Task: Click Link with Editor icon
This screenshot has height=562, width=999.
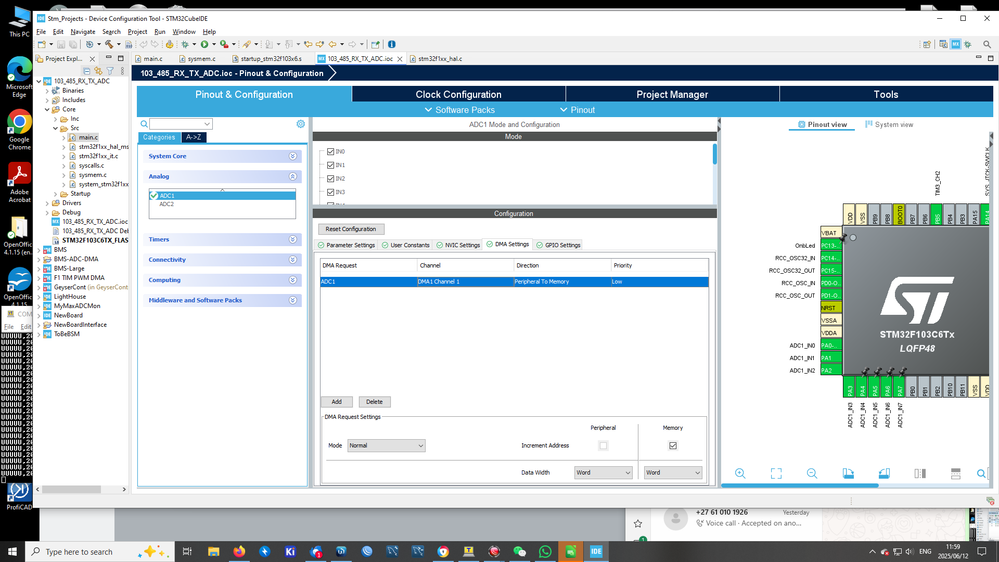Action: [x=98, y=71]
